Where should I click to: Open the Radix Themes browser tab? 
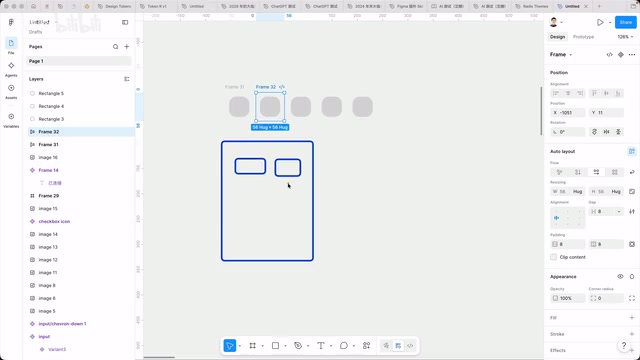point(532,6)
